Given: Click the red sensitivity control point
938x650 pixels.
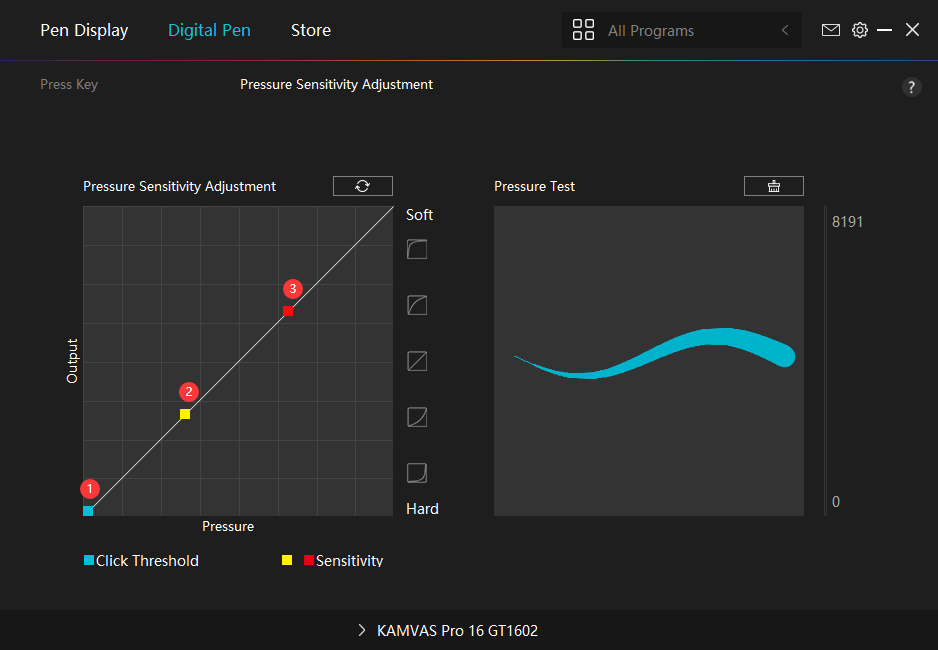Looking at the screenshot, I should [288, 311].
